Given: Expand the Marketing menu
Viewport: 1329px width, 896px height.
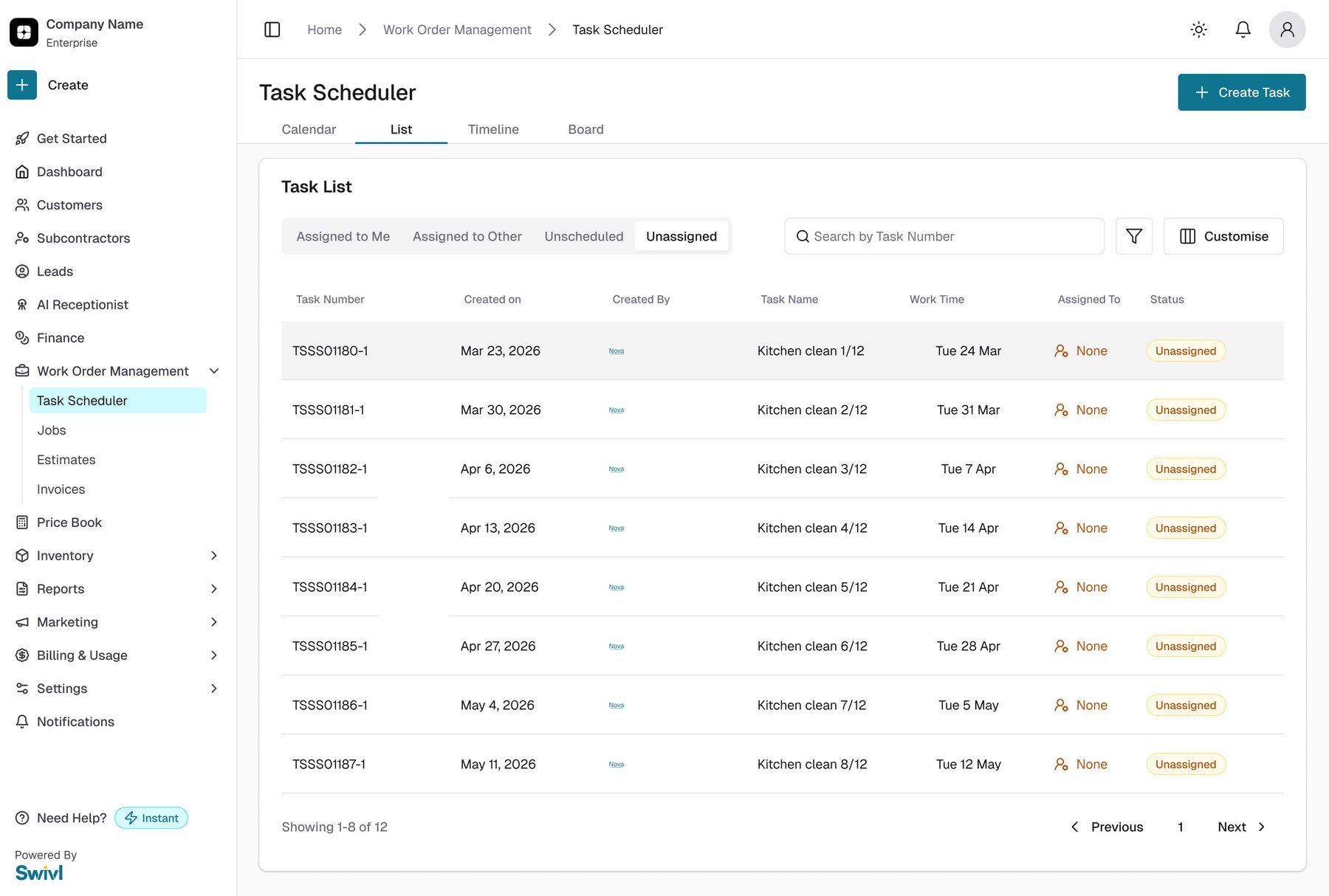Looking at the screenshot, I should point(214,622).
